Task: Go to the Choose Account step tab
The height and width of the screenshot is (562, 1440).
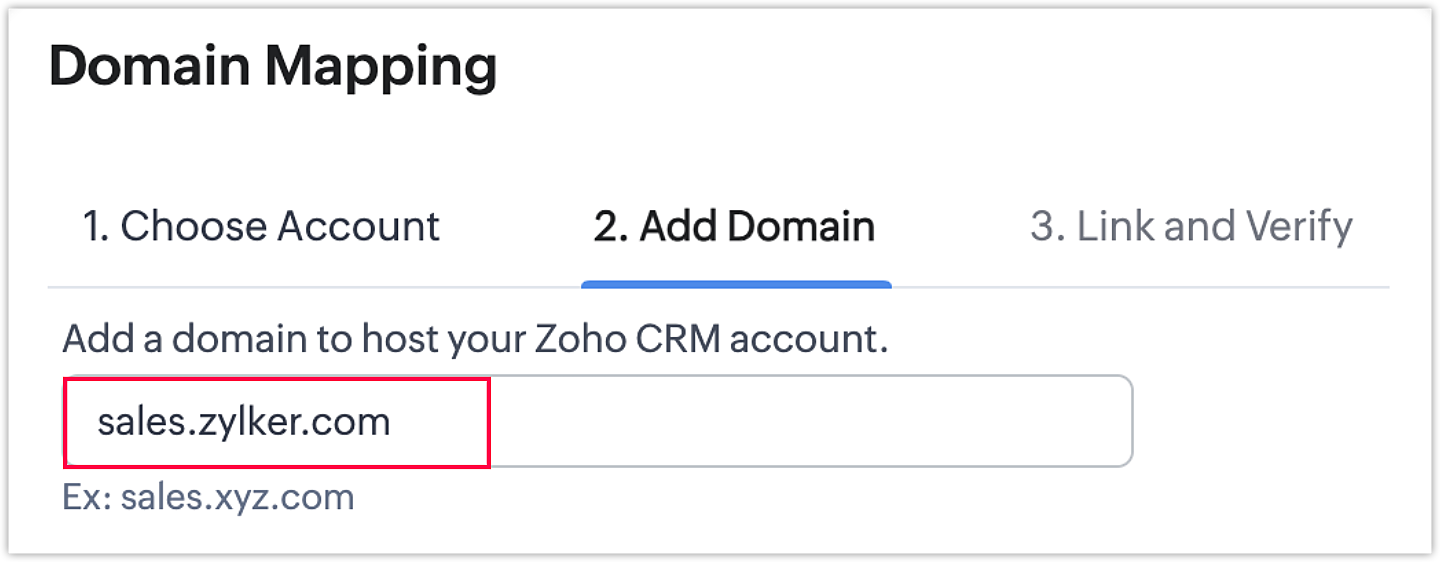Action: click(261, 227)
